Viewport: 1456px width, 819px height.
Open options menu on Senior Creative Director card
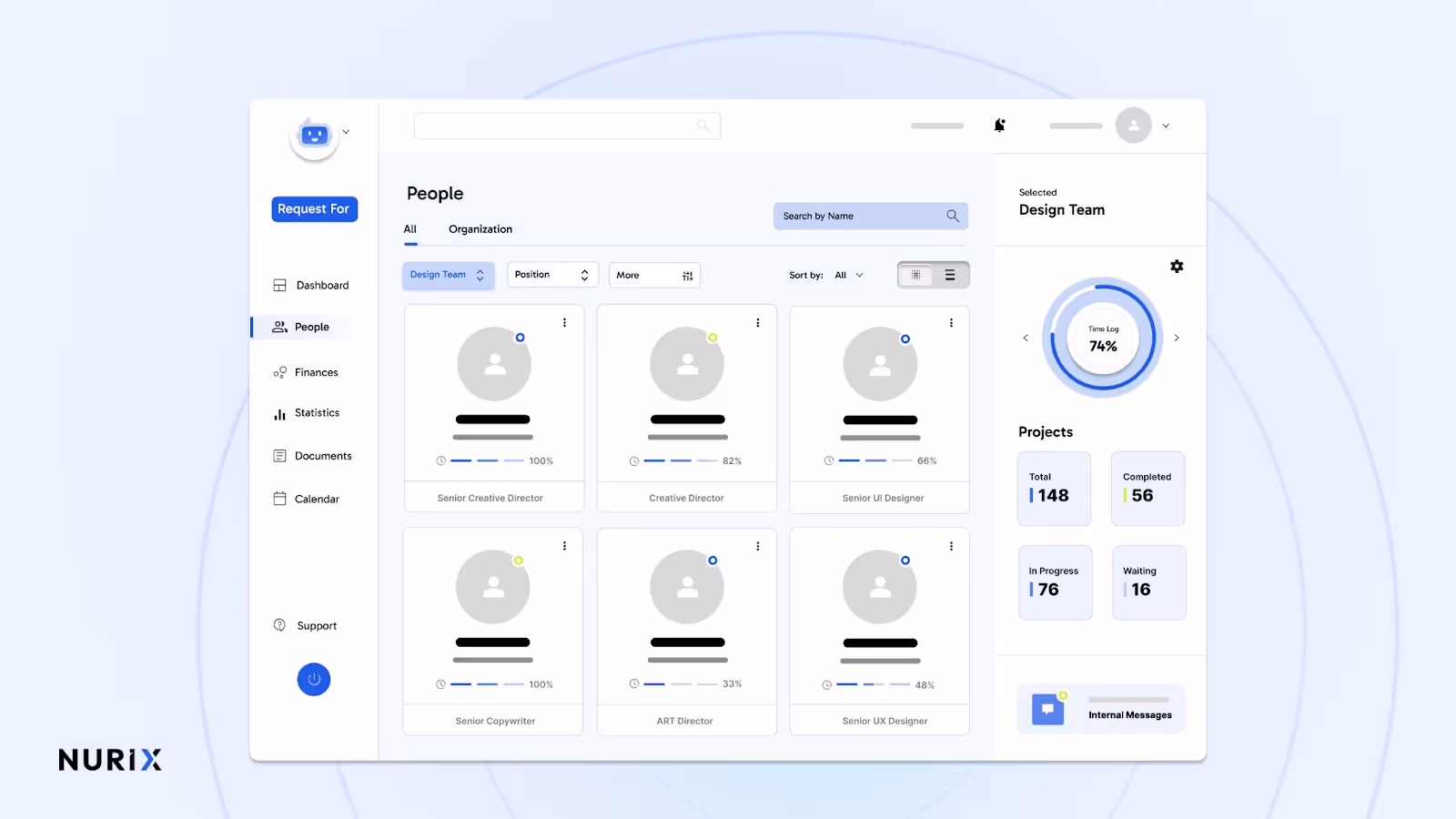564,323
